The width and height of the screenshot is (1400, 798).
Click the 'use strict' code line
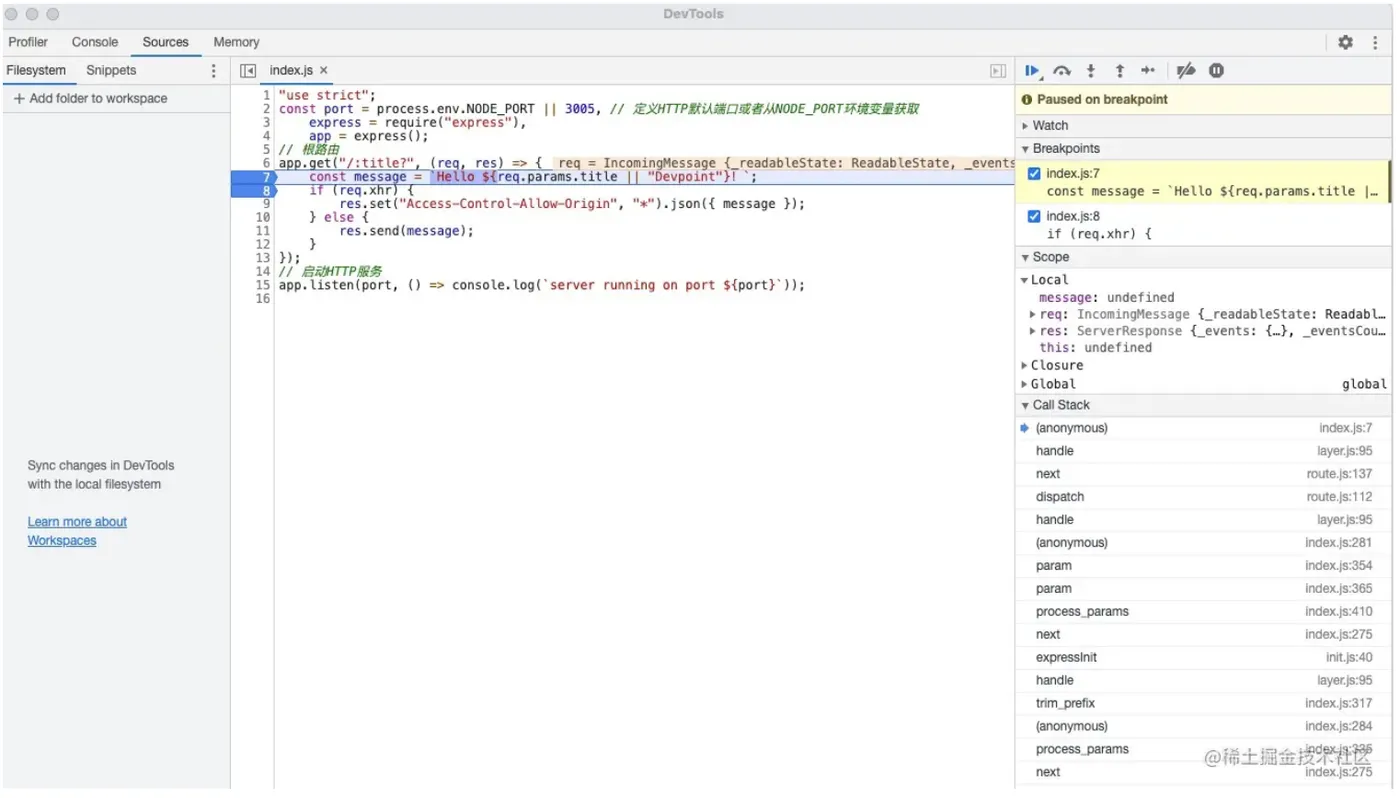click(x=327, y=95)
